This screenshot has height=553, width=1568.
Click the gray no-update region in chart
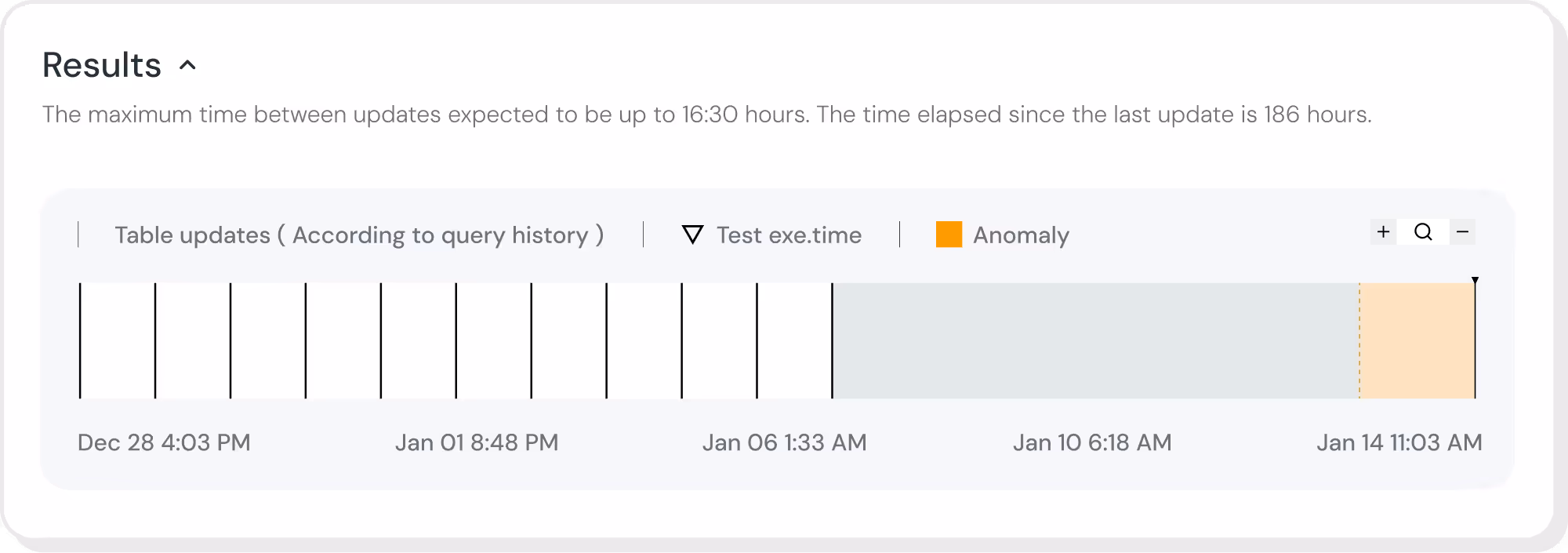coord(1094,341)
